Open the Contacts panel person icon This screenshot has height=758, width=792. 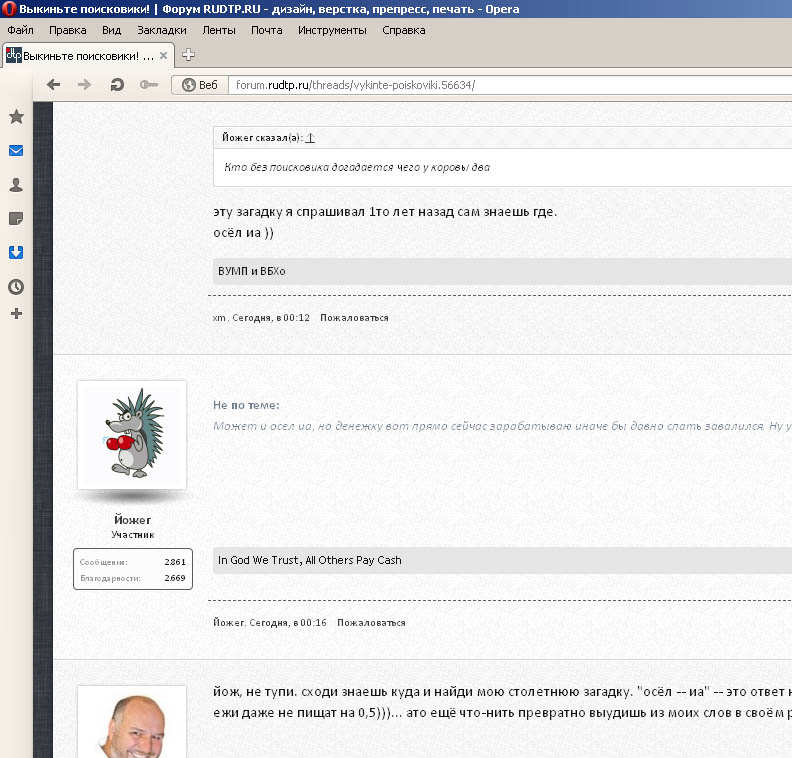point(16,185)
